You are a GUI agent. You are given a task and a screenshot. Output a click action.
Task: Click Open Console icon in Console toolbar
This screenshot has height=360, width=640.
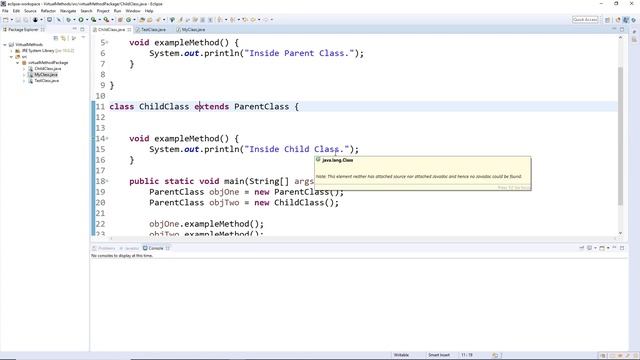point(602,248)
